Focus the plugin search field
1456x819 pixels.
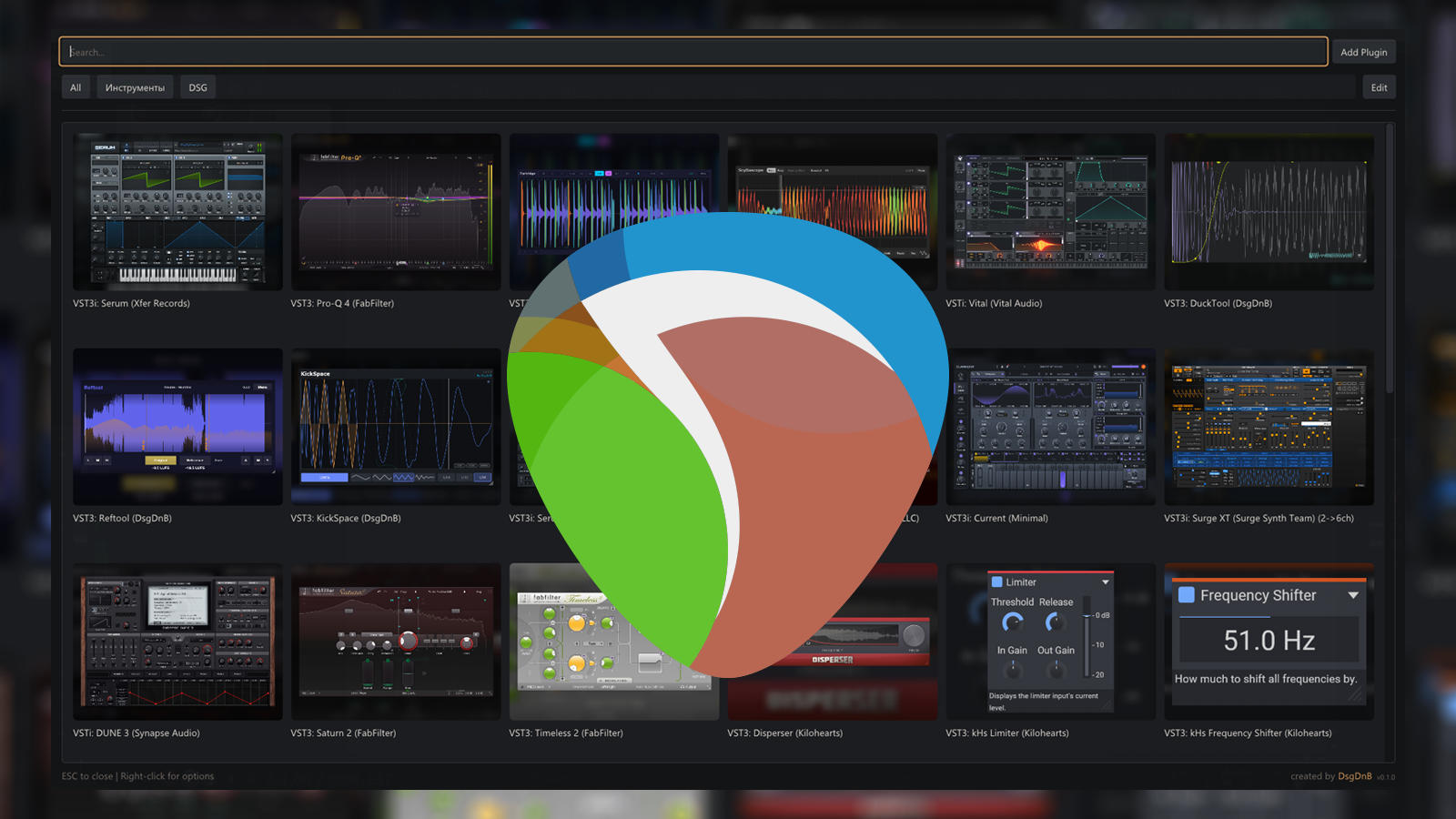[693, 52]
